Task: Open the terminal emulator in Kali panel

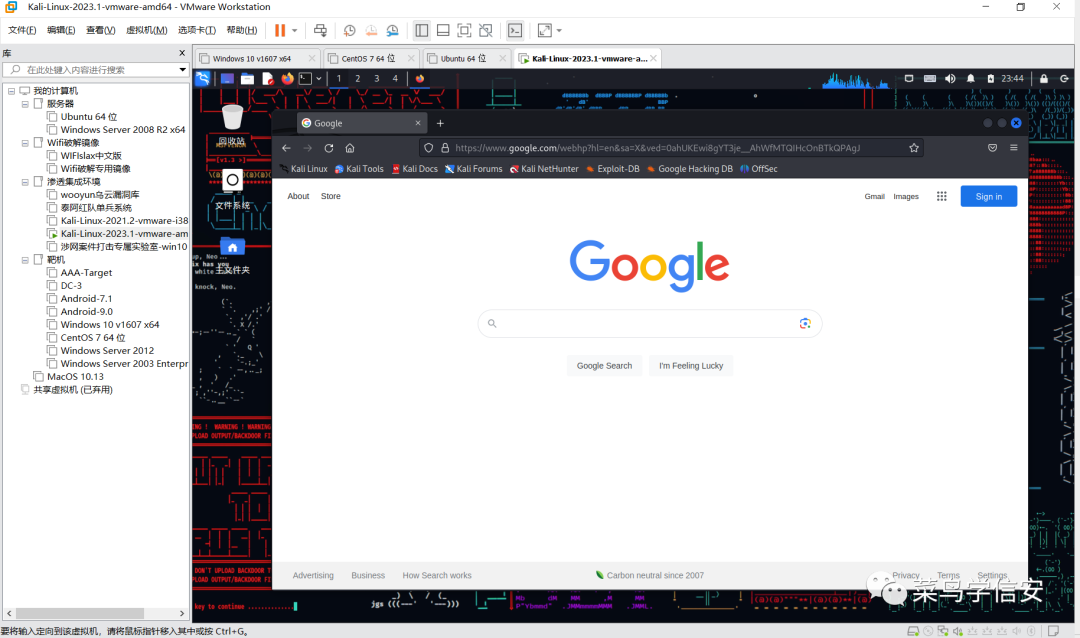Action: [305, 79]
